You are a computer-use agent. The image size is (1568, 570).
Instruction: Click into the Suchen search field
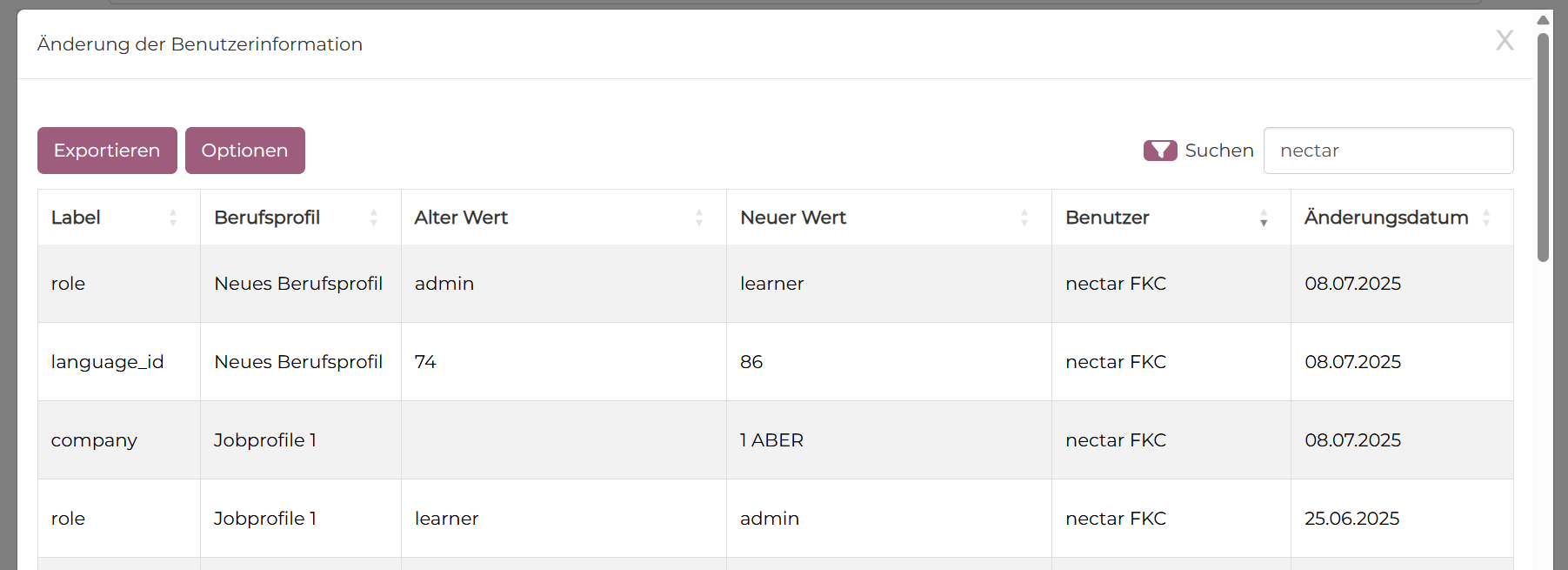tap(1388, 151)
